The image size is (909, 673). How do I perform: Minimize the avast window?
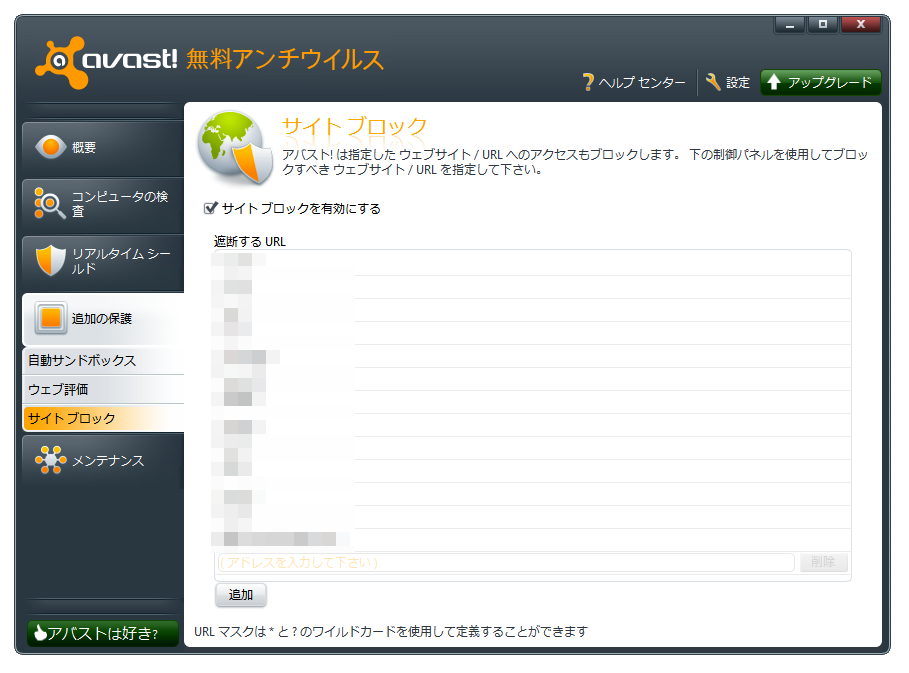(x=790, y=25)
